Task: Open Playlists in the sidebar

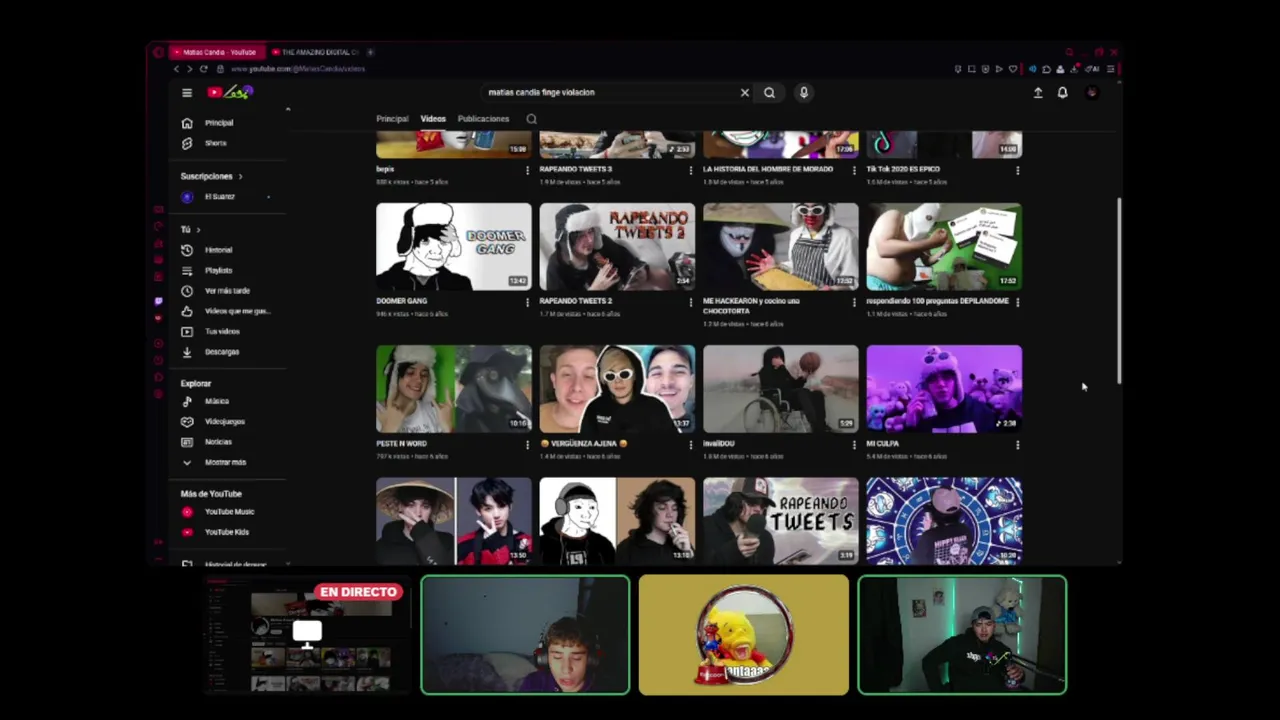Action: [x=218, y=270]
